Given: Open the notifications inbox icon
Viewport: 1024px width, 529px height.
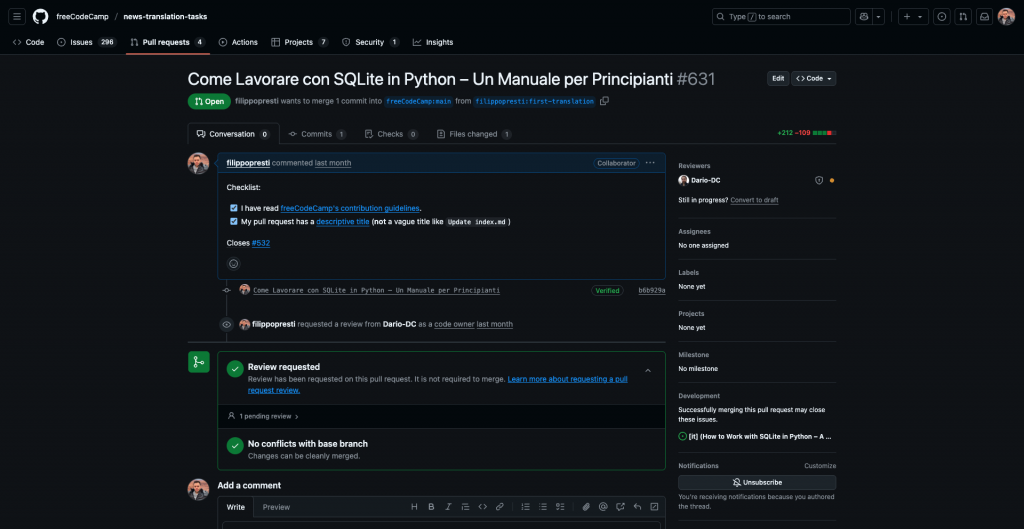Looking at the screenshot, I should pos(985,16).
